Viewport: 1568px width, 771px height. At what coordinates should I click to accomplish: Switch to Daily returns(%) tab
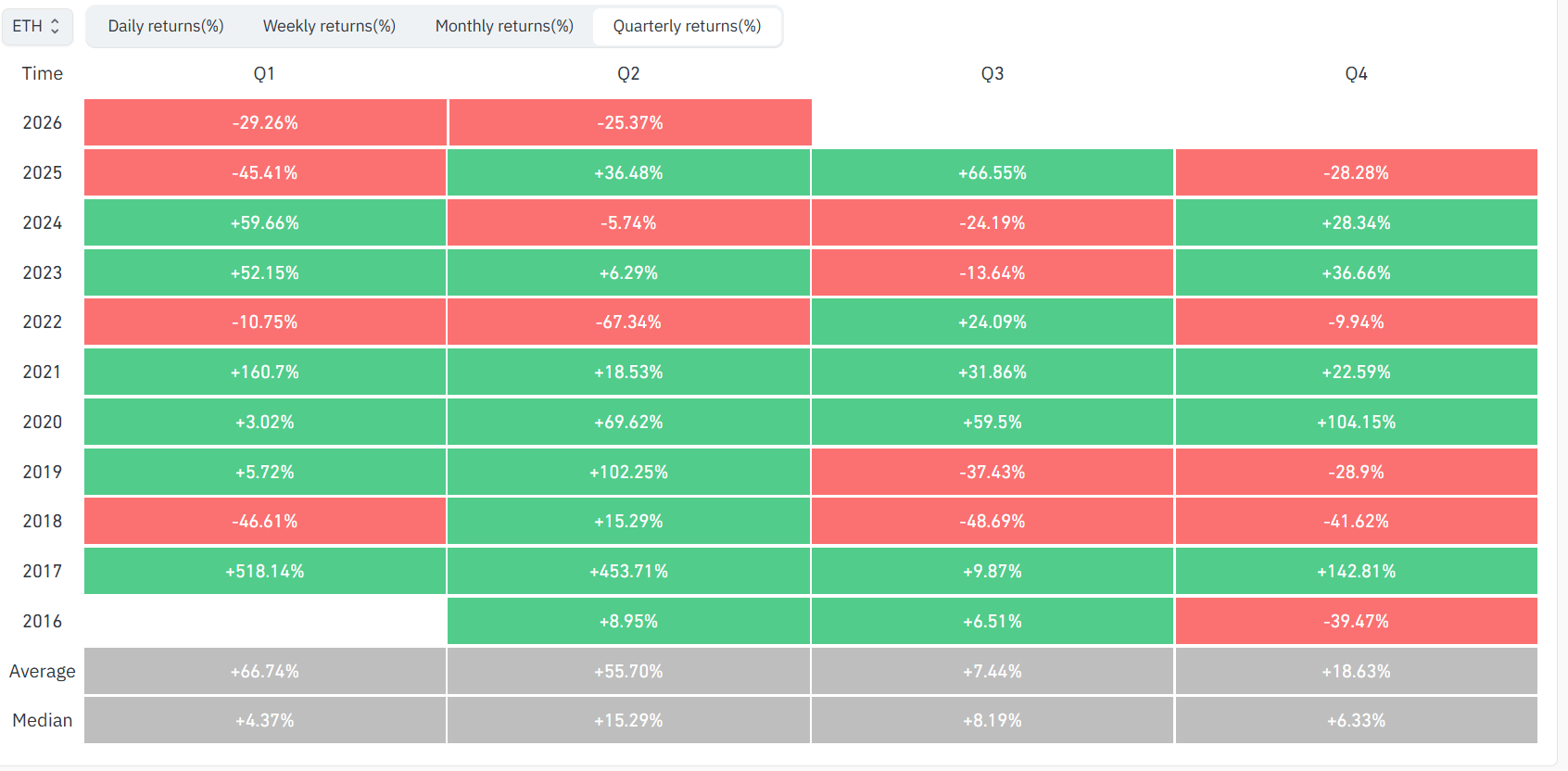tap(166, 26)
